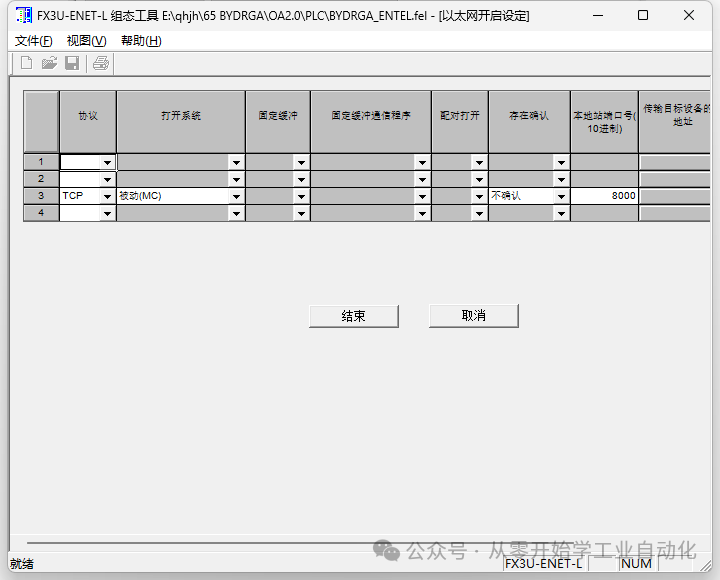Click the 固定缓冲通信程序 column header
Image resolution: width=720 pixels, height=580 pixels.
tap(371, 122)
